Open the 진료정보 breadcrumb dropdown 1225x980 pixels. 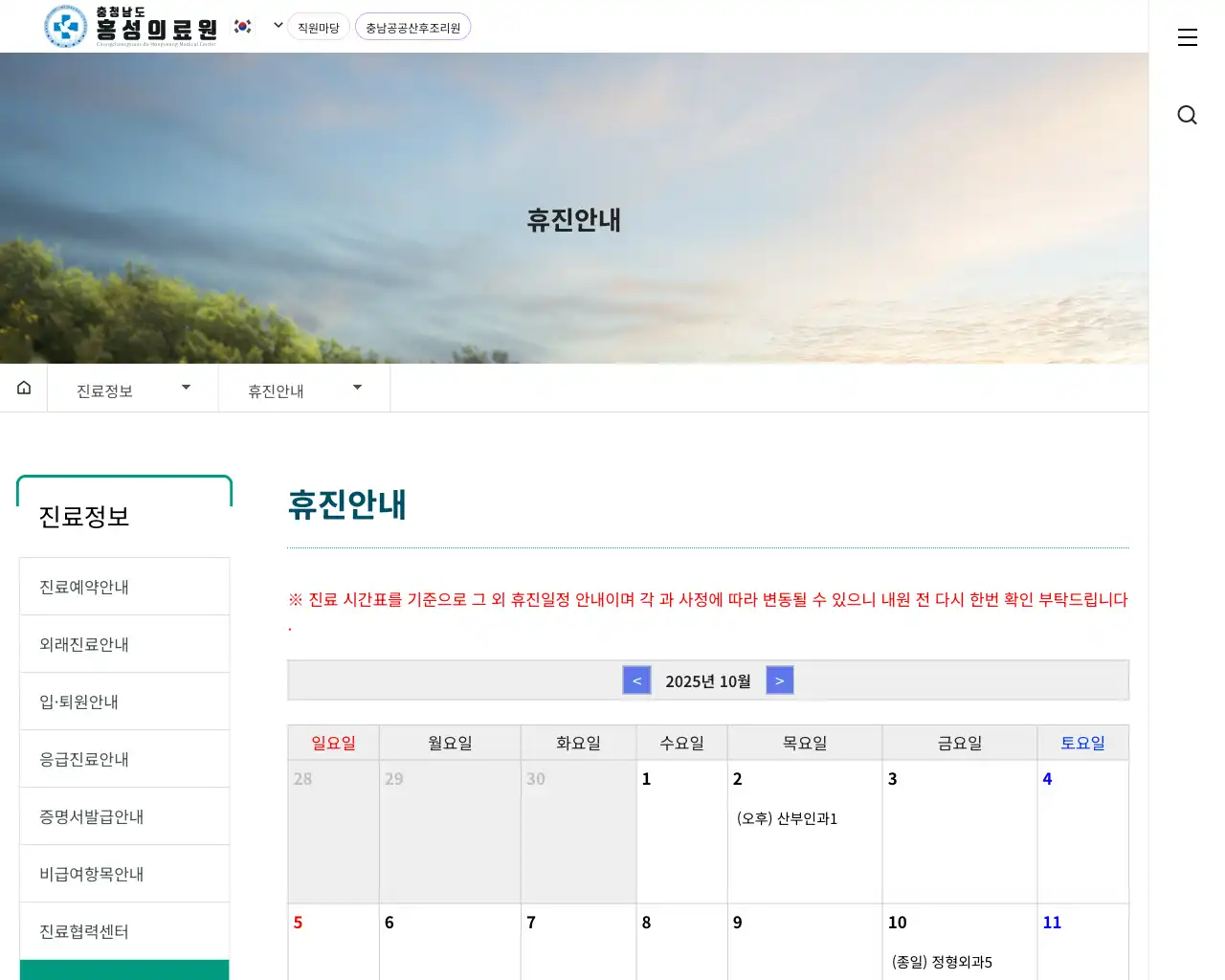pyautogui.click(x=133, y=390)
